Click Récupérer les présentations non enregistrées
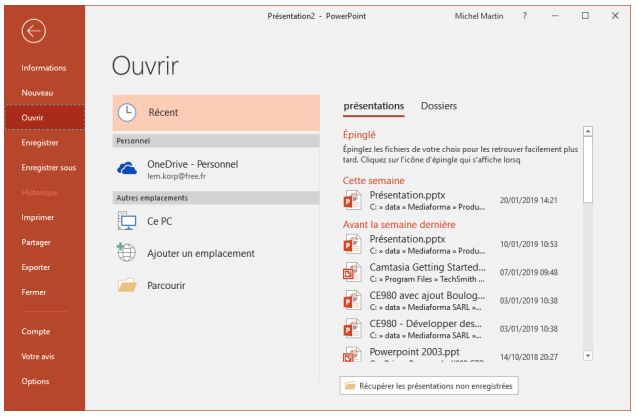The height and width of the screenshot is (417, 637). [x=430, y=385]
